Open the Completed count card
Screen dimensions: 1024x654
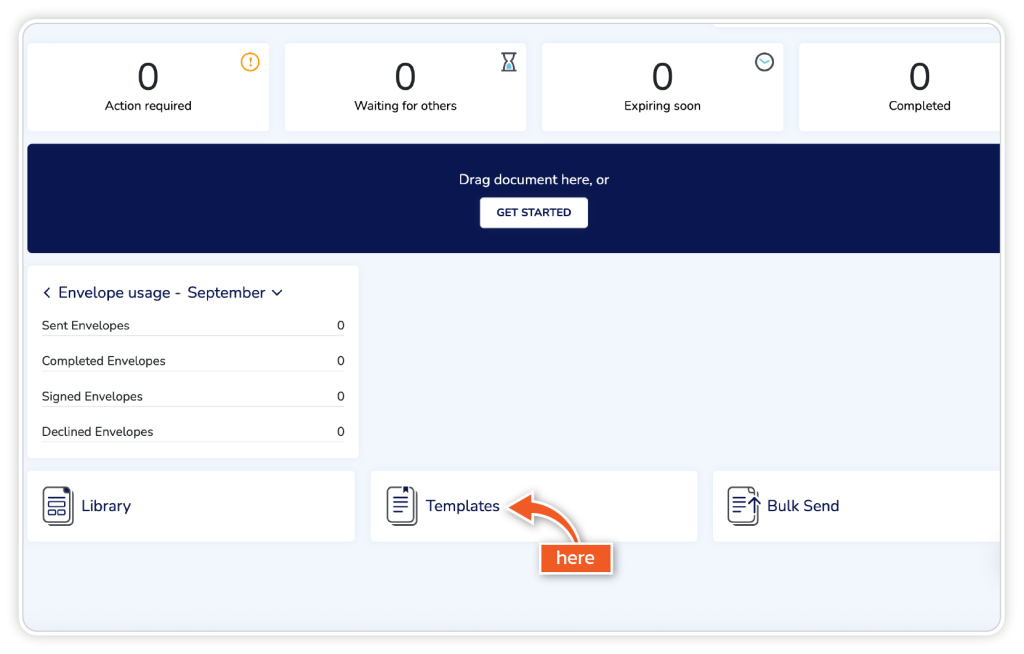pyautogui.click(x=918, y=87)
